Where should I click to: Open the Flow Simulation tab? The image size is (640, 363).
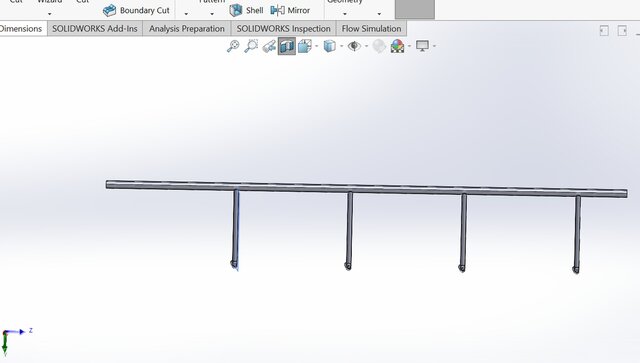tap(371, 29)
